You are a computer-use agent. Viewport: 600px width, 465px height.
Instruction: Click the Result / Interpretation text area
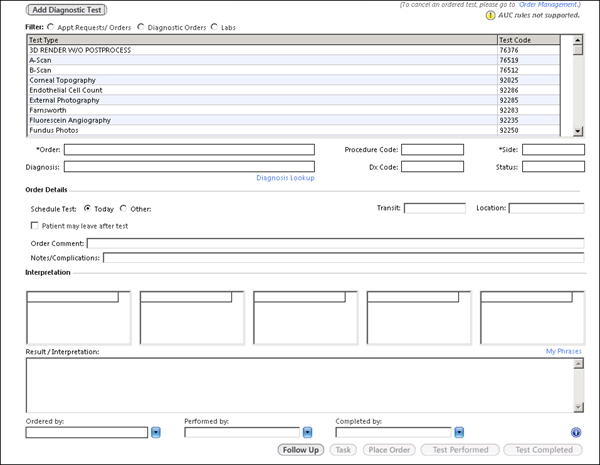coord(300,385)
